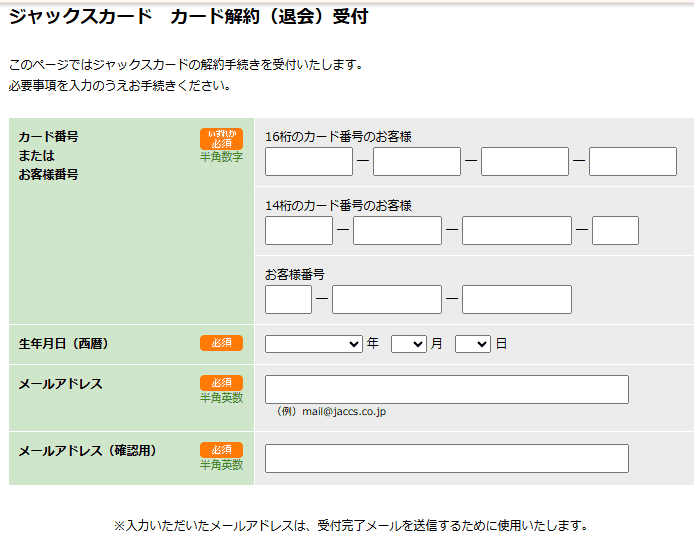The height and width of the screenshot is (558, 694).
Task: Click second box of 16-digit card number
Action: (x=417, y=162)
